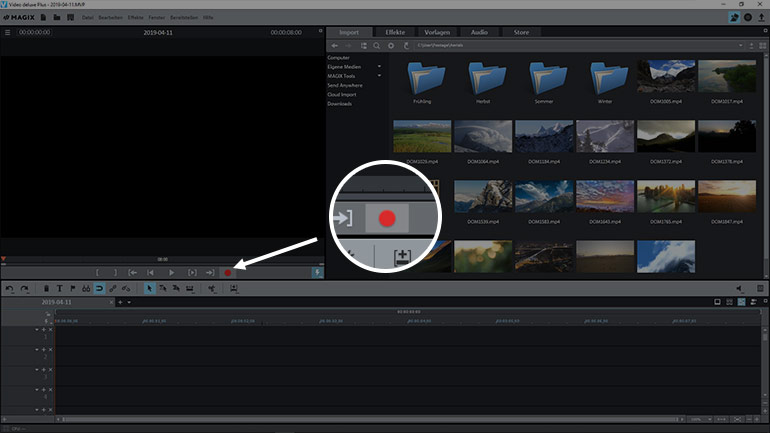Add a new movie tab with plus
The height and width of the screenshot is (433, 770).
[x=120, y=302]
